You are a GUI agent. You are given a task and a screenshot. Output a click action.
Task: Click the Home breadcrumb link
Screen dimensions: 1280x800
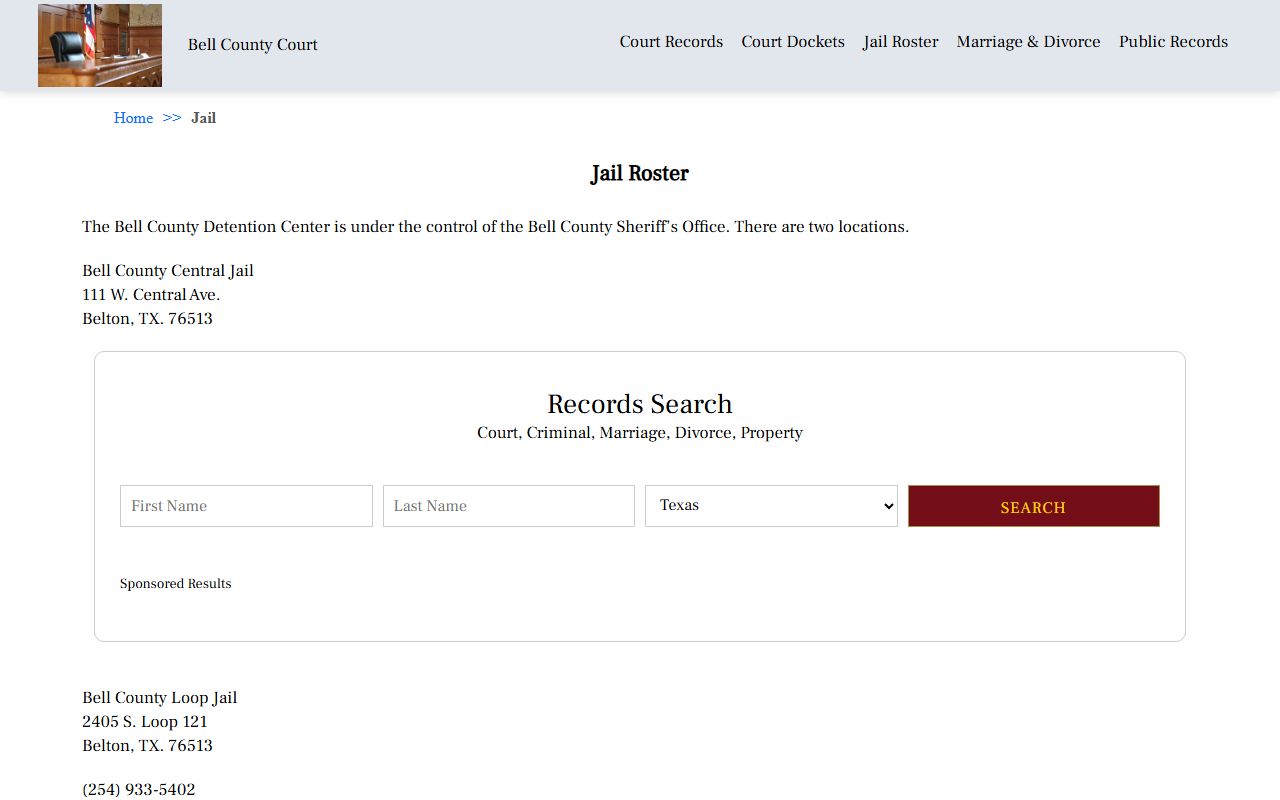pyautogui.click(x=133, y=118)
